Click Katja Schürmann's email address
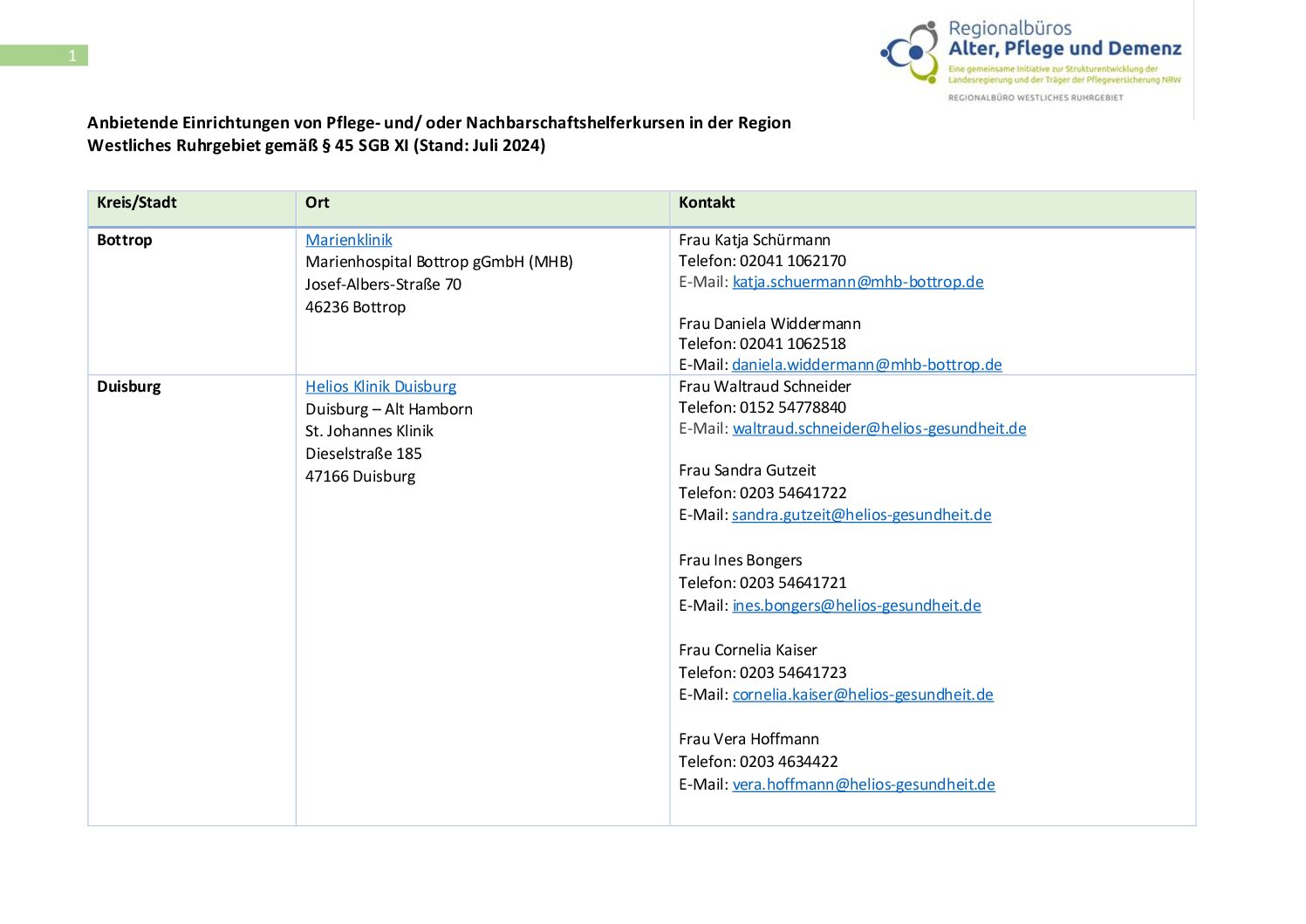 [x=858, y=282]
